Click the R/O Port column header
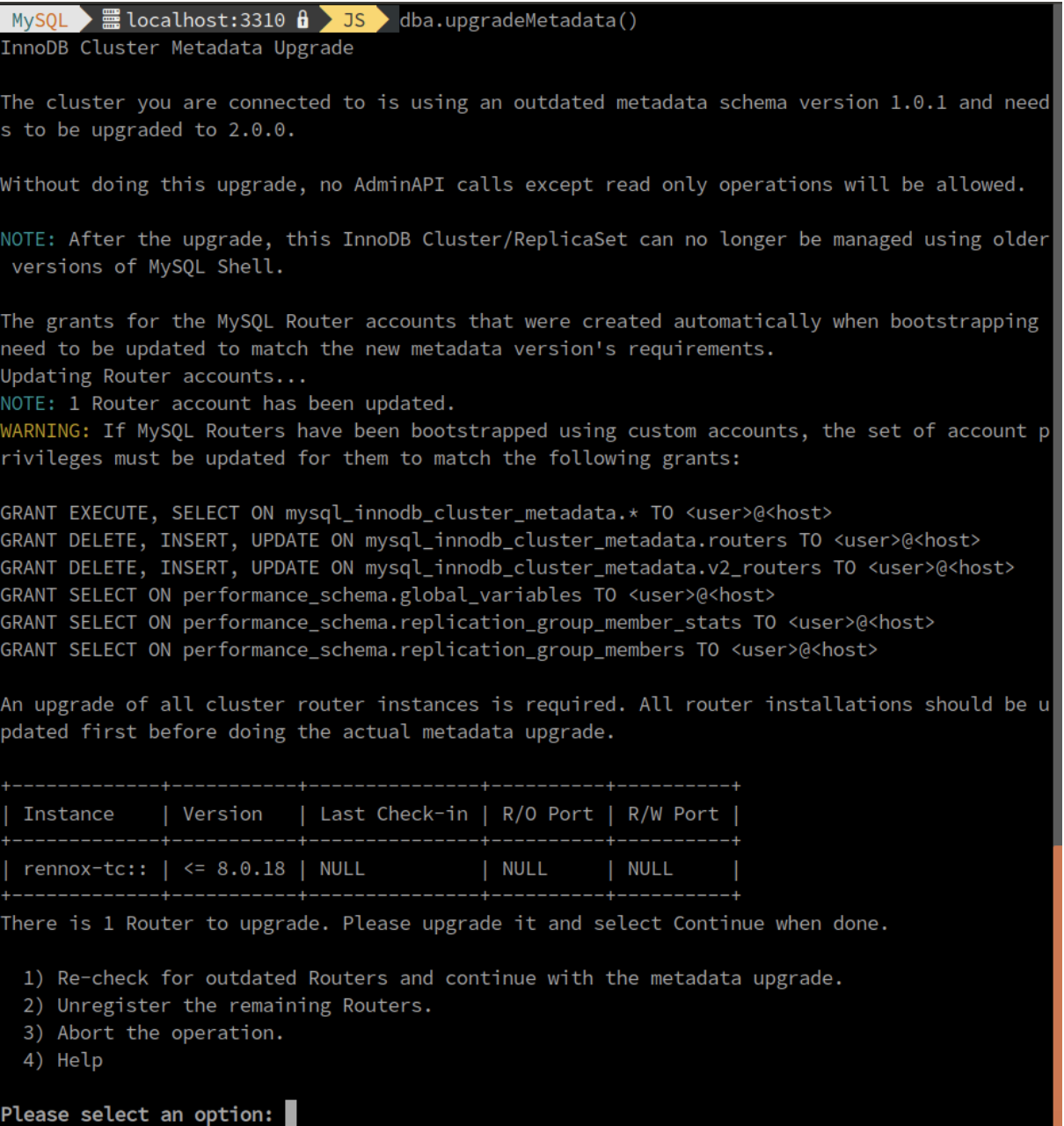The width and height of the screenshot is (1064, 1126). (x=547, y=814)
